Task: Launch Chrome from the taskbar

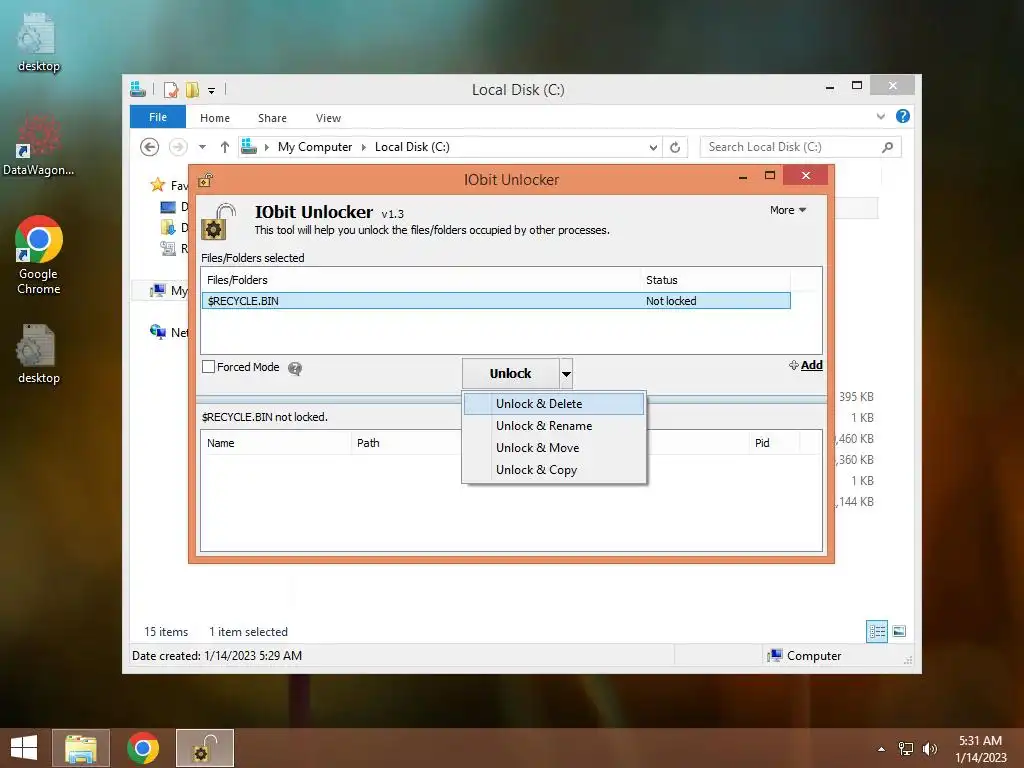Action: tap(143, 748)
